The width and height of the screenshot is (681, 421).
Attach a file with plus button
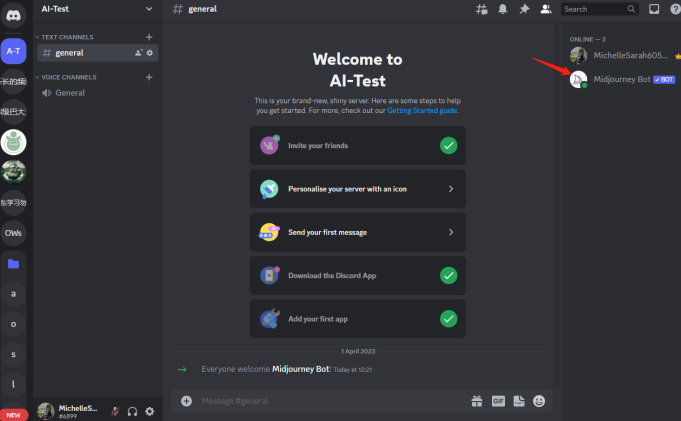coord(186,401)
